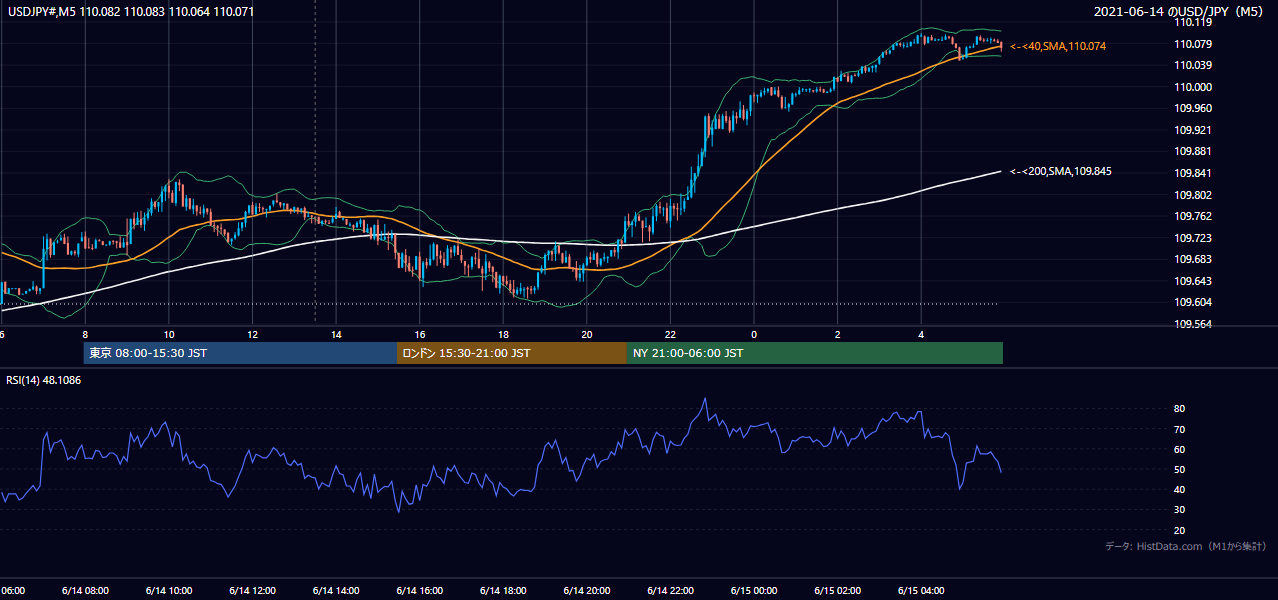Click hour label 8 under the price chart
Screen dimensions: 1278x600
pyautogui.click(x=85, y=335)
